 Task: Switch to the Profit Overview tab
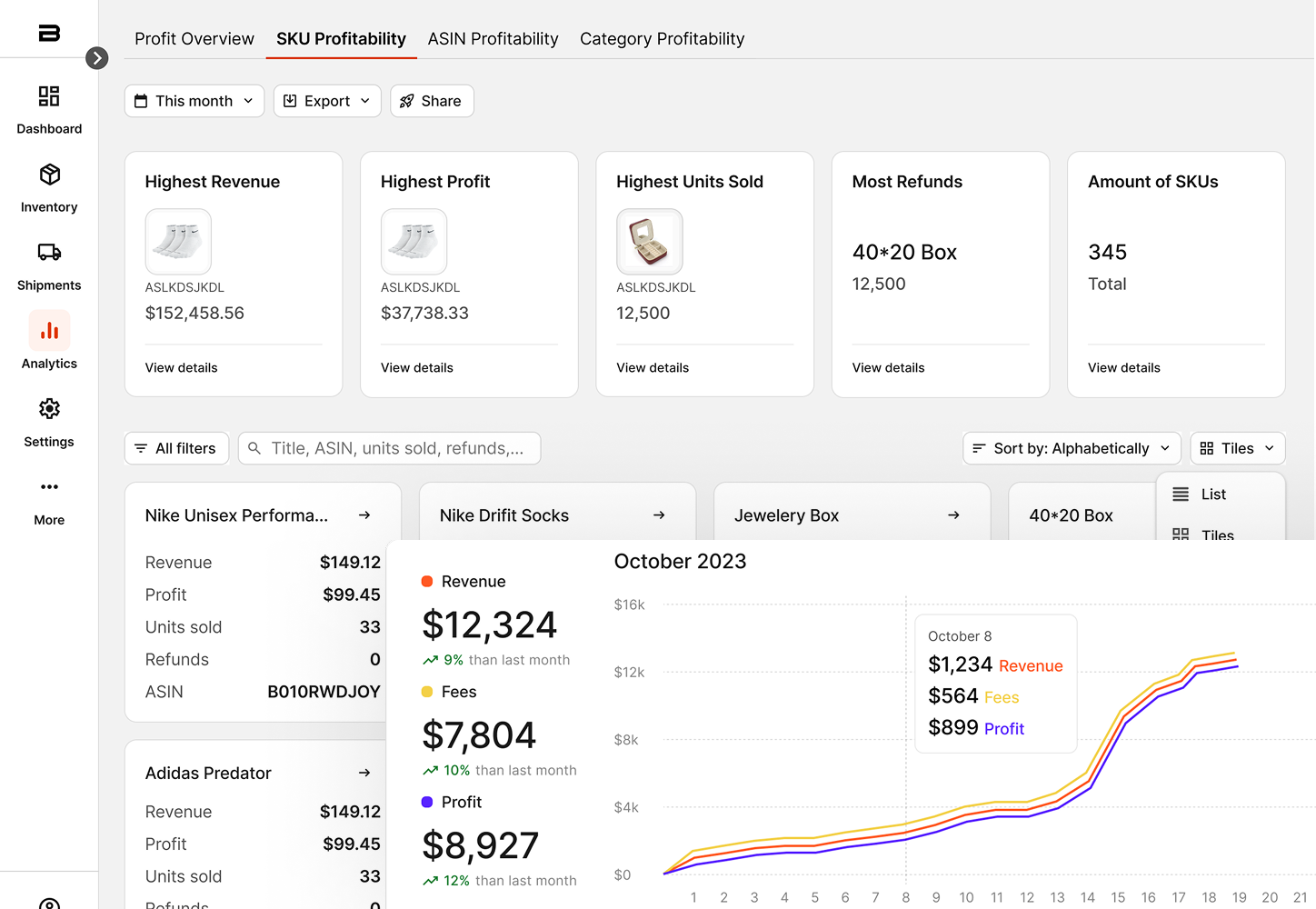[x=194, y=39]
